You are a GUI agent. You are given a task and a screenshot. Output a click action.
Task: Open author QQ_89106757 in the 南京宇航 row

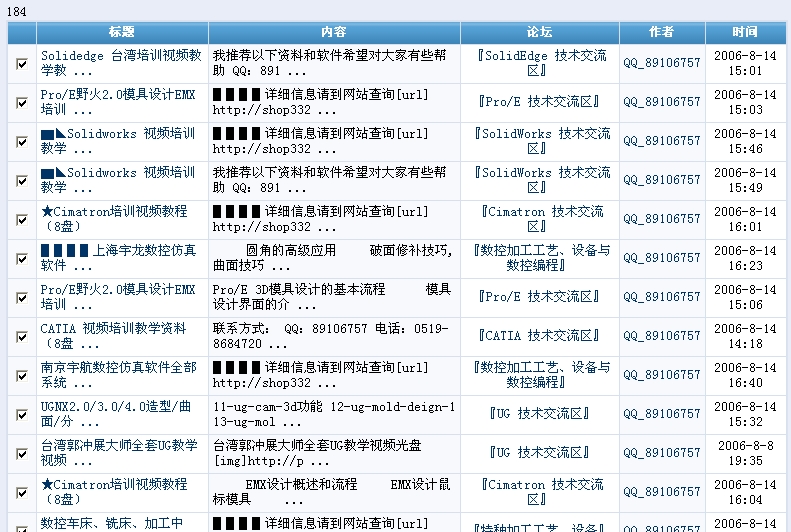[662, 375]
